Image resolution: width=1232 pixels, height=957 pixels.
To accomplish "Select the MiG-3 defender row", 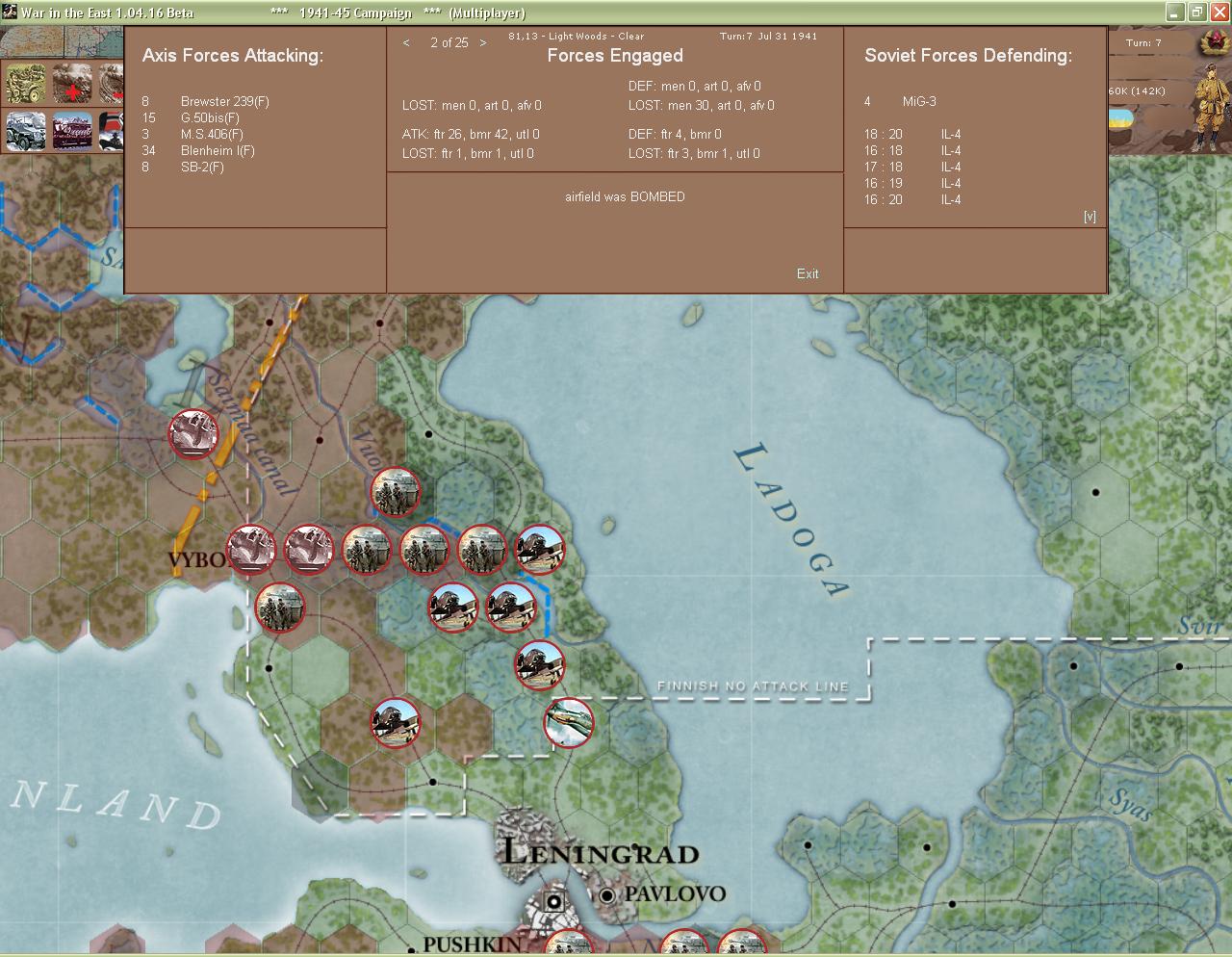I will 900,101.
